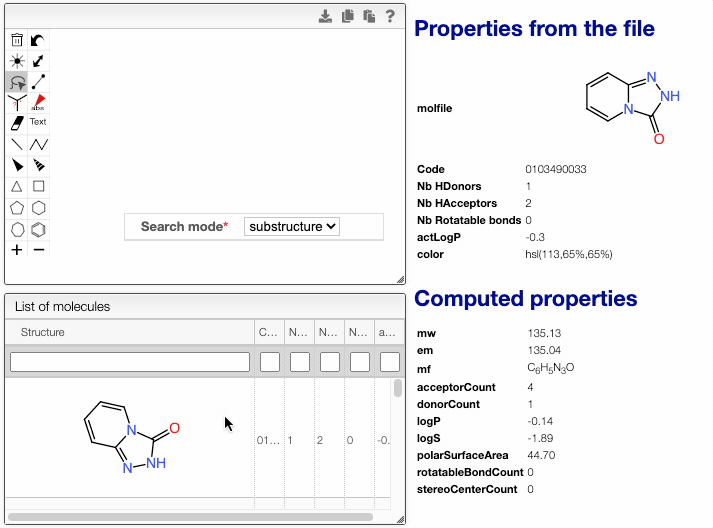
Task: Click the logP value -0.14
Action: (540, 422)
